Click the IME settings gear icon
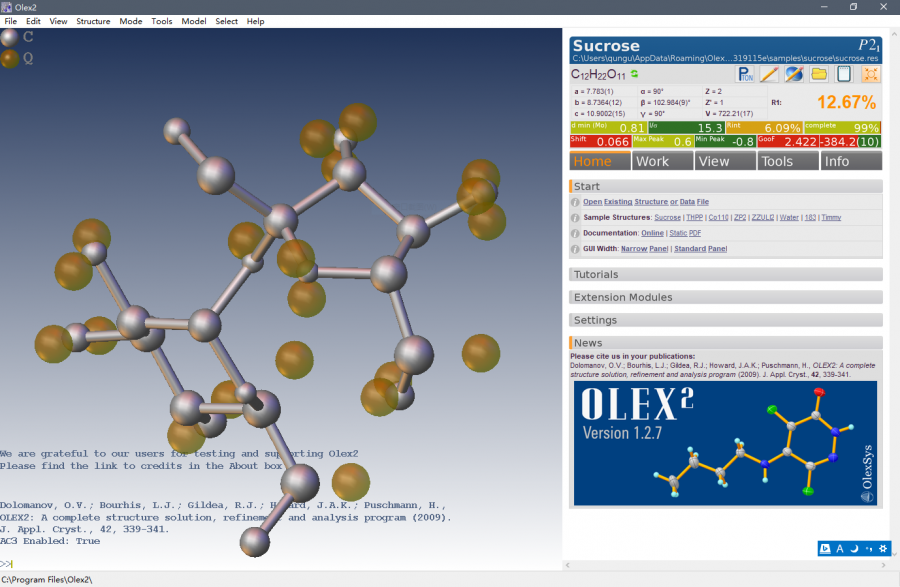 [883, 549]
